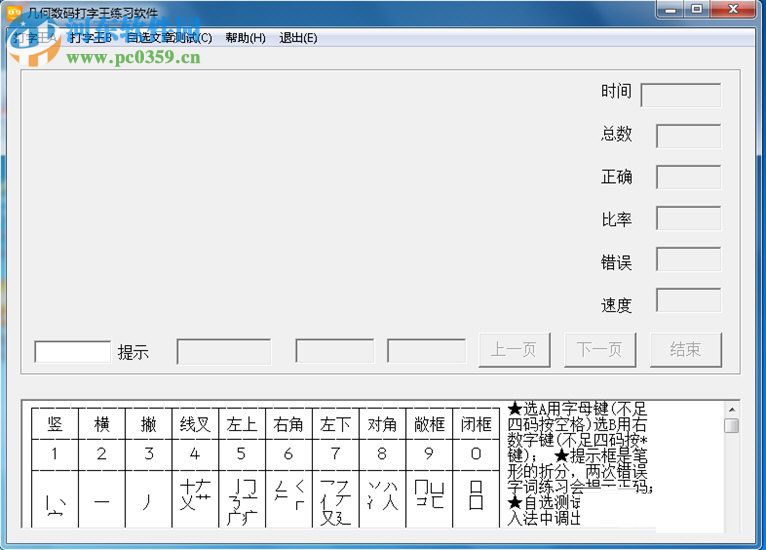Click the 对角 header cell
The width and height of the screenshot is (766, 550).
pyautogui.click(x=383, y=423)
